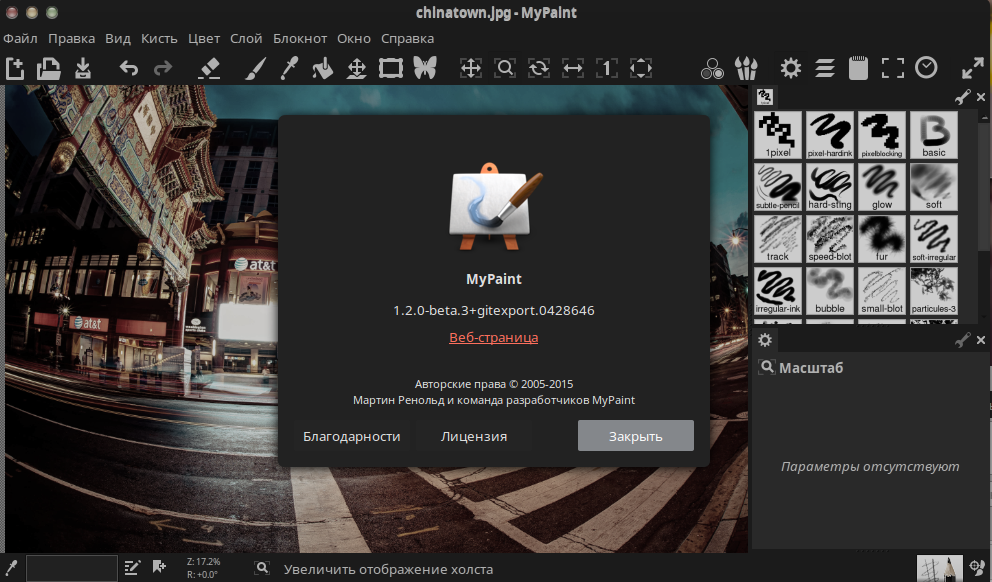Close the tool options panel

point(981,340)
